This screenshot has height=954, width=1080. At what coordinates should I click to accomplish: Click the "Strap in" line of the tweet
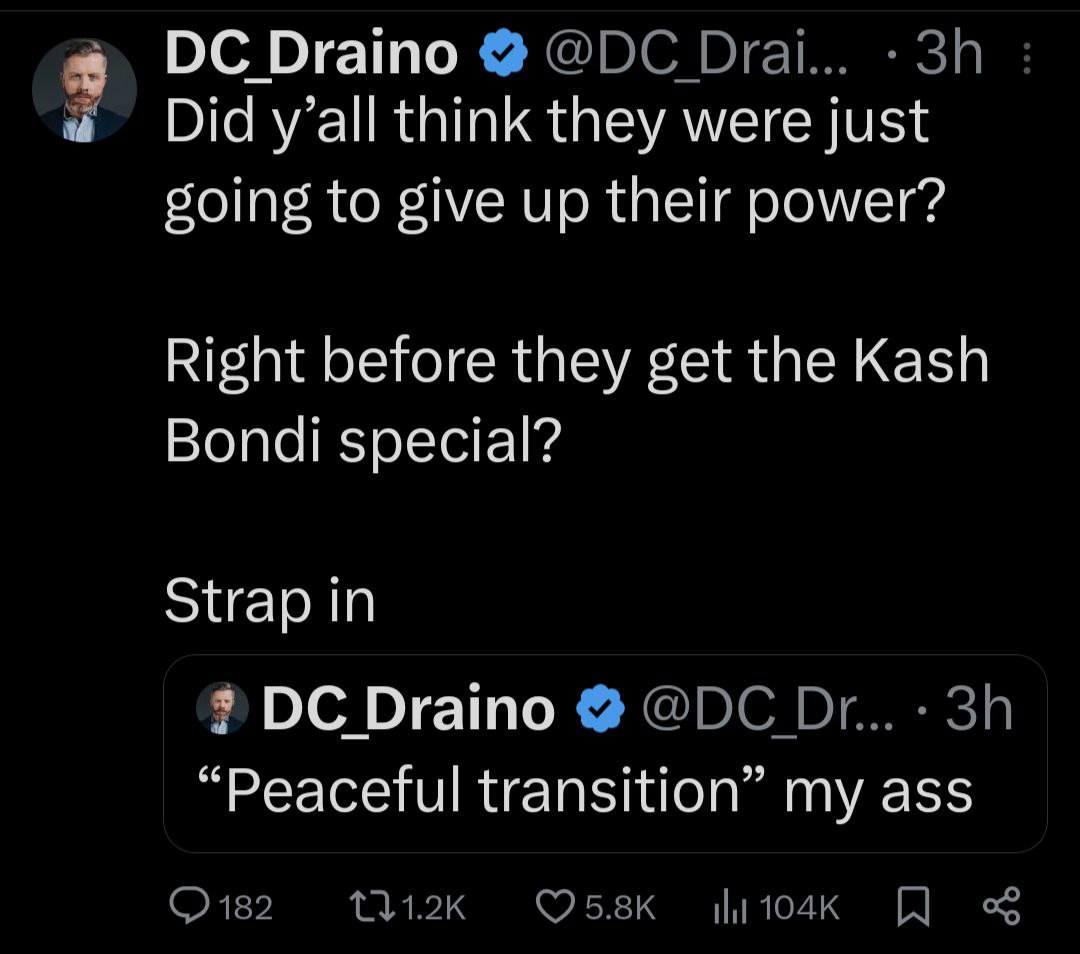270,602
